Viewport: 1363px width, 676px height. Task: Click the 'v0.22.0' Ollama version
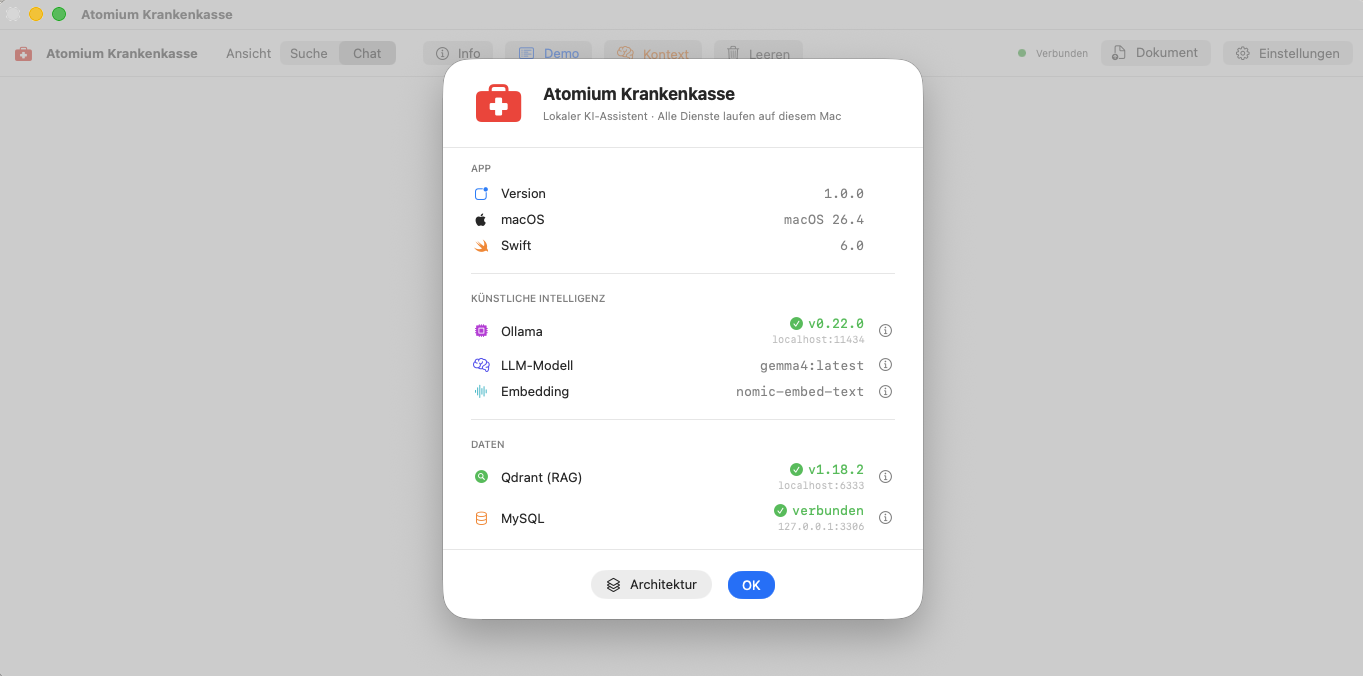pyautogui.click(x=836, y=323)
